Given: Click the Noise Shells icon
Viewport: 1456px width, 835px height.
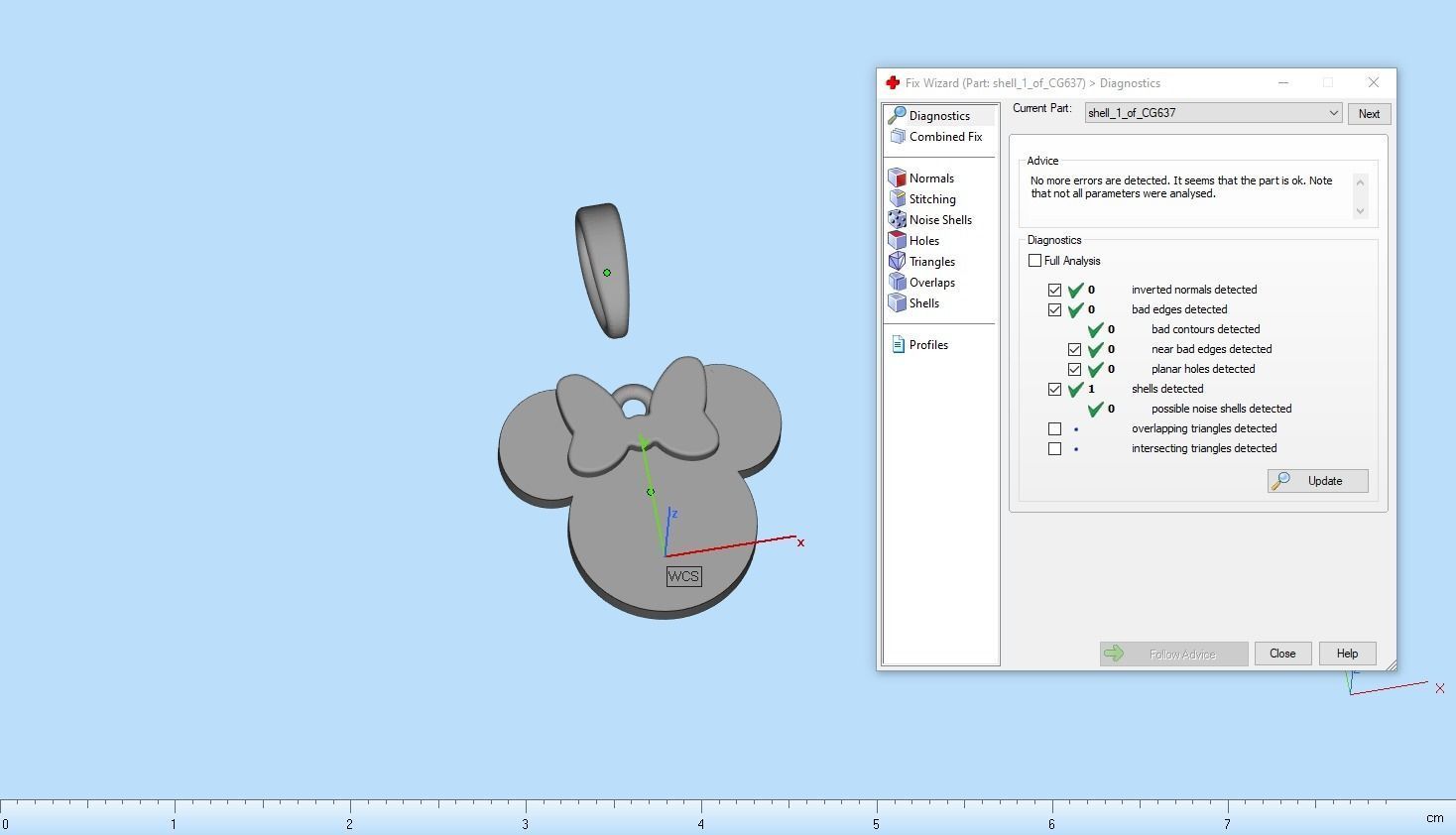Looking at the screenshot, I should point(898,220).
